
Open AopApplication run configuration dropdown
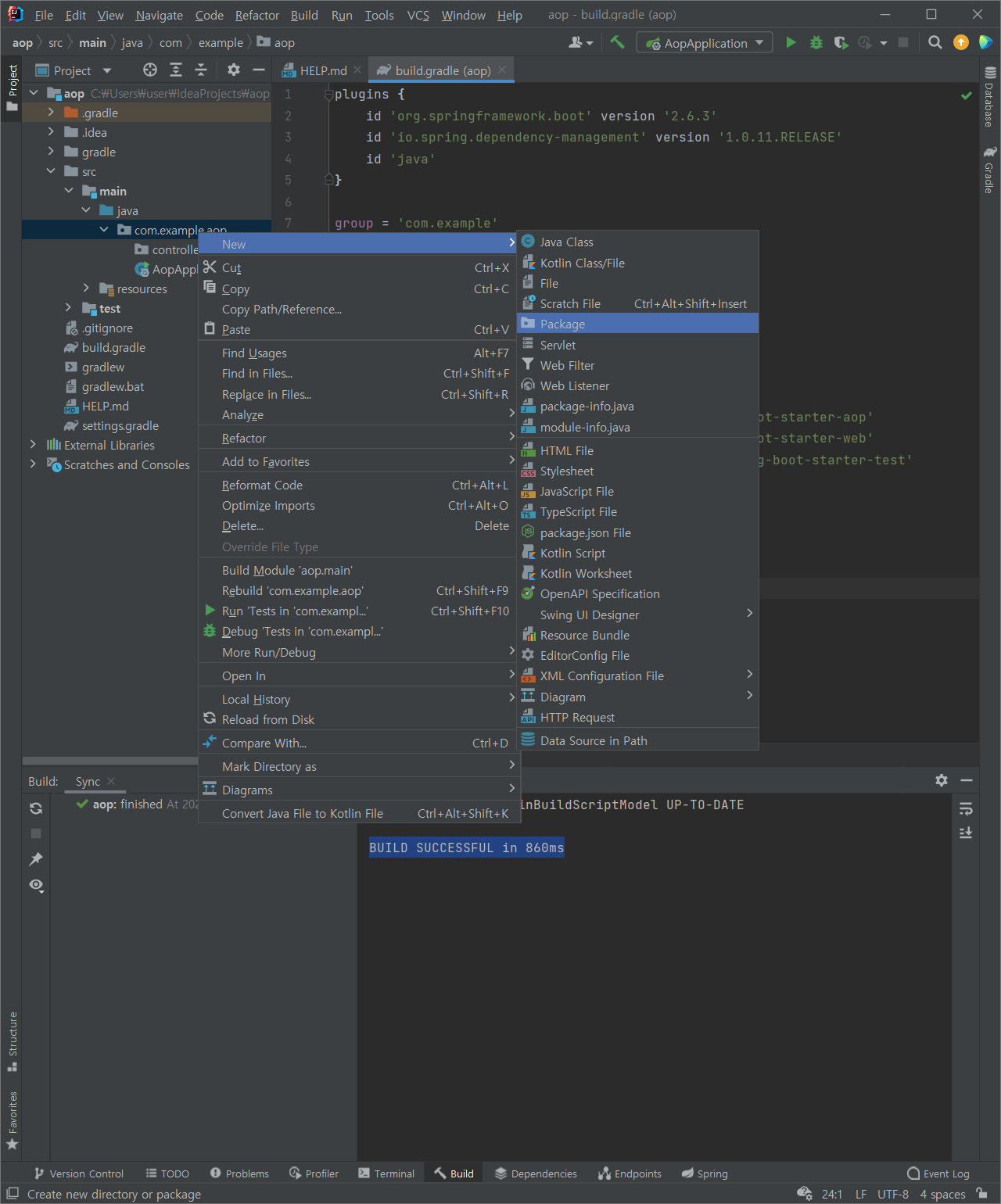point(705,43)
